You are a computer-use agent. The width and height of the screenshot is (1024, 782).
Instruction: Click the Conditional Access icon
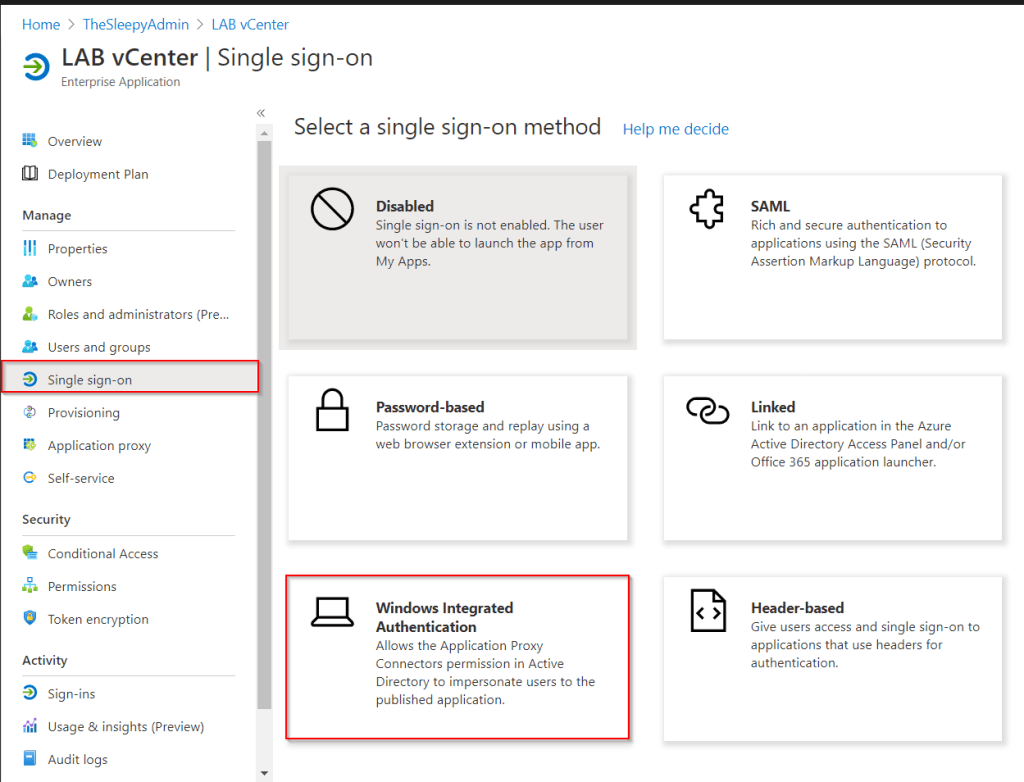click(30, 553)
